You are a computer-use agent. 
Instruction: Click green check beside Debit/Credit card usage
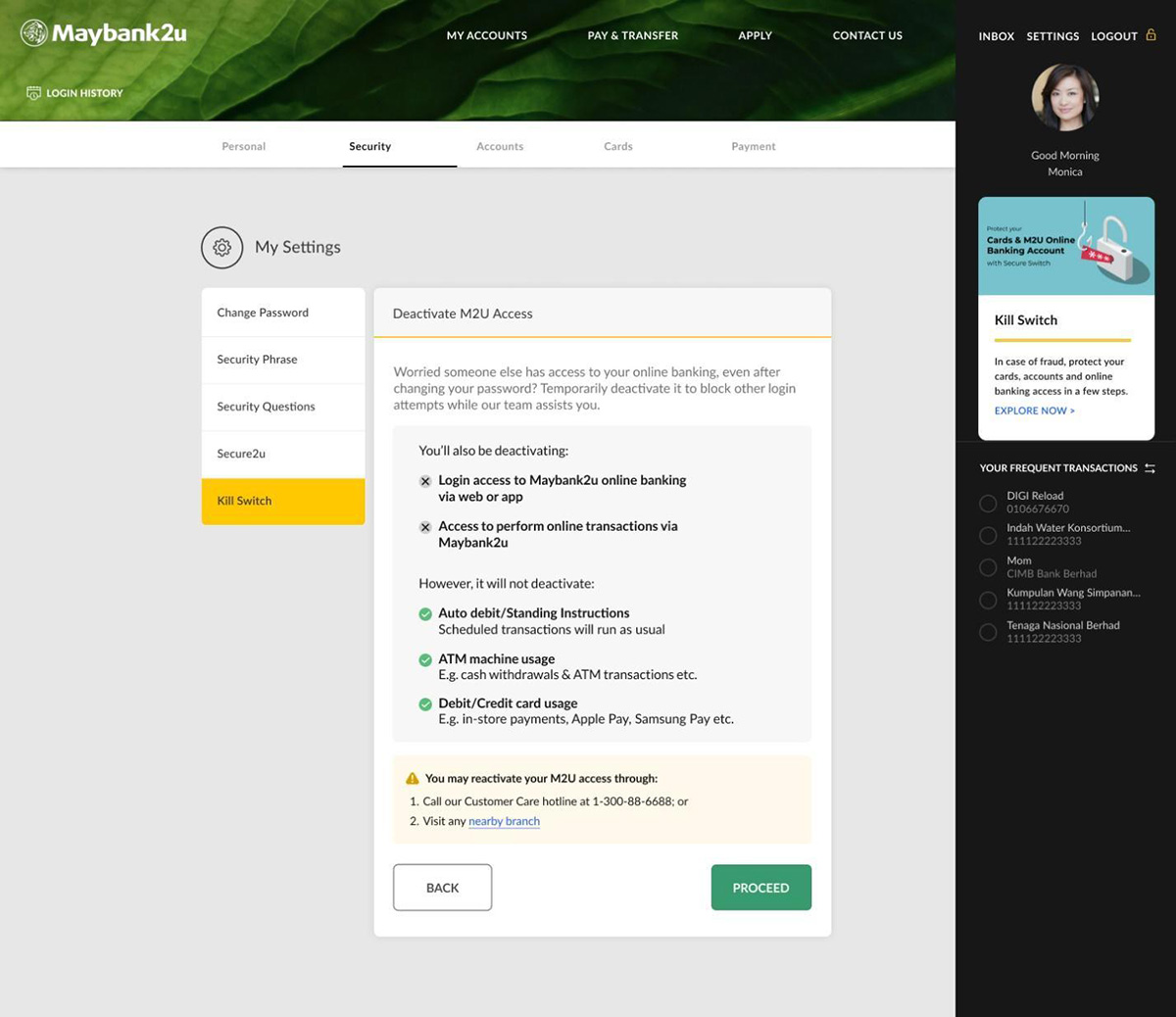coord(425,704)
